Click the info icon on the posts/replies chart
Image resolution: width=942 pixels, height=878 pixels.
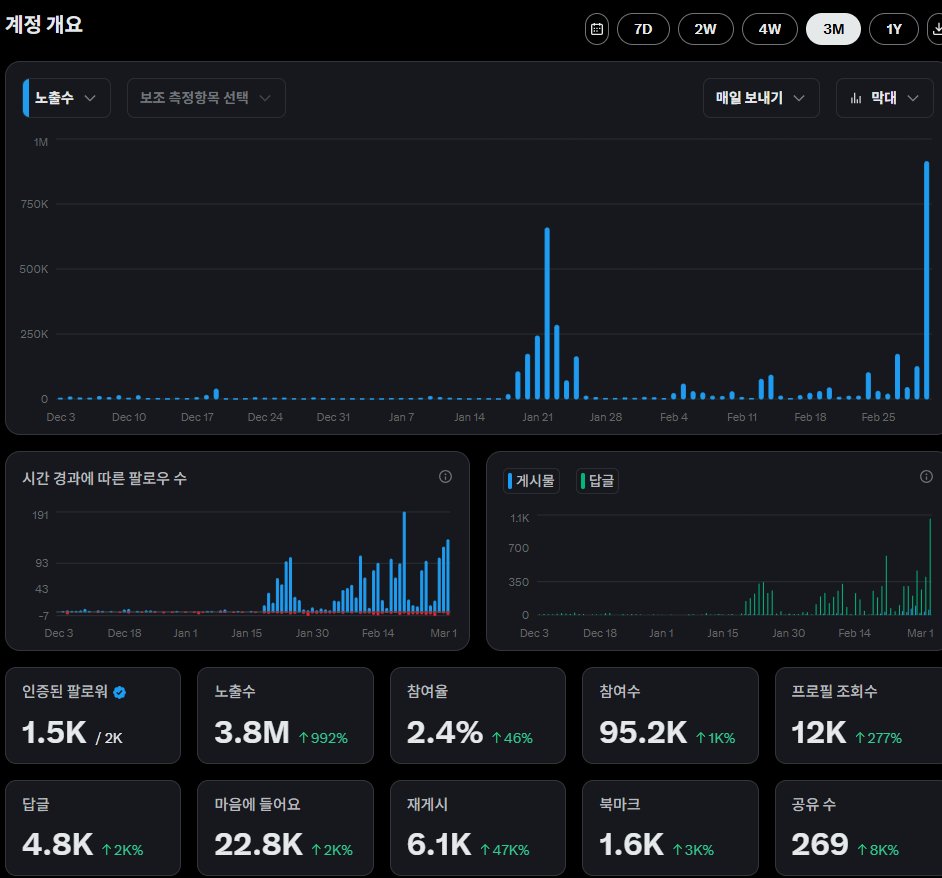pyautogui.click(x=925, y=477)
